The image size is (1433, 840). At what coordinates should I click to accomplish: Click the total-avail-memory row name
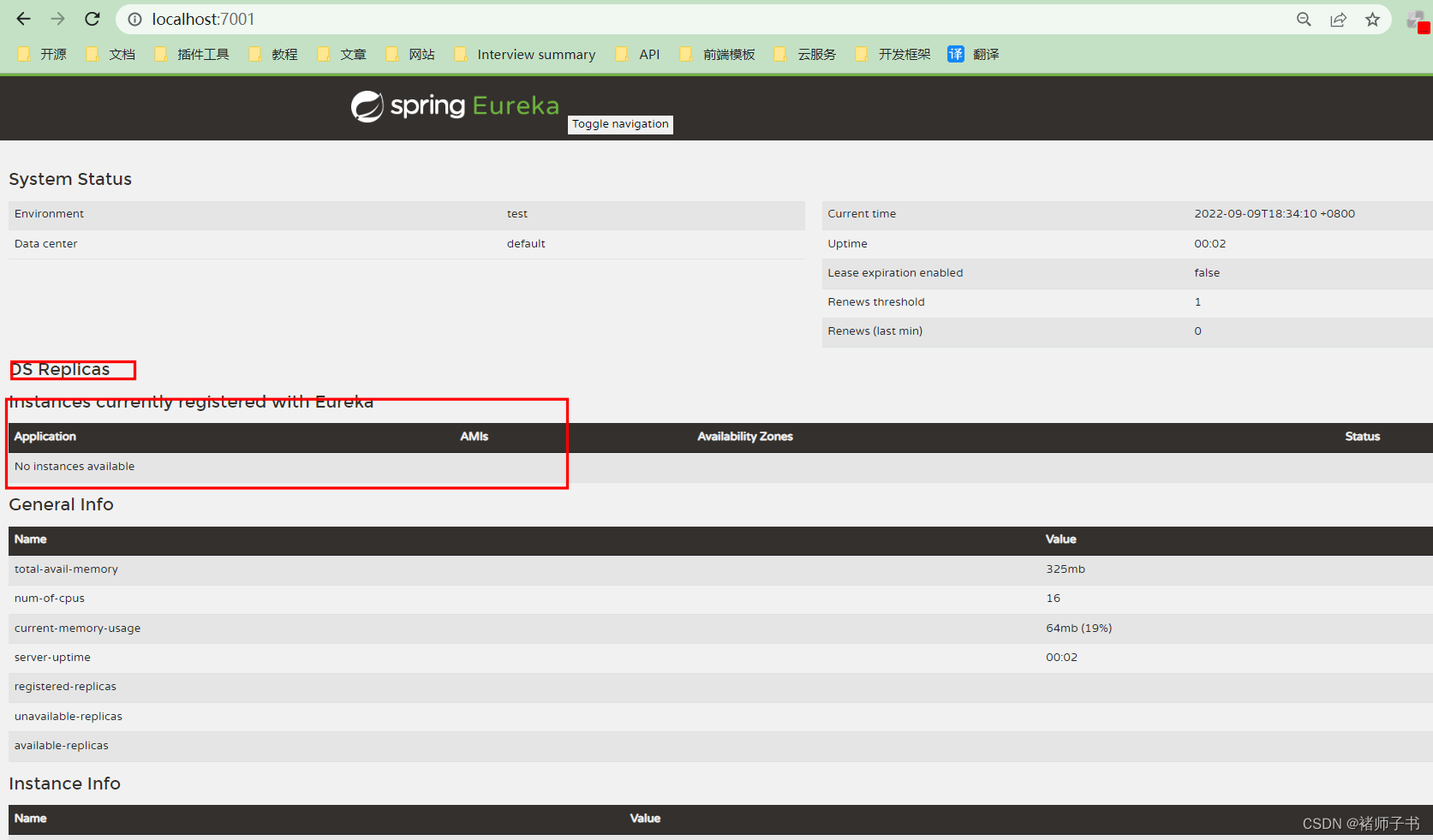coord(66,569)
